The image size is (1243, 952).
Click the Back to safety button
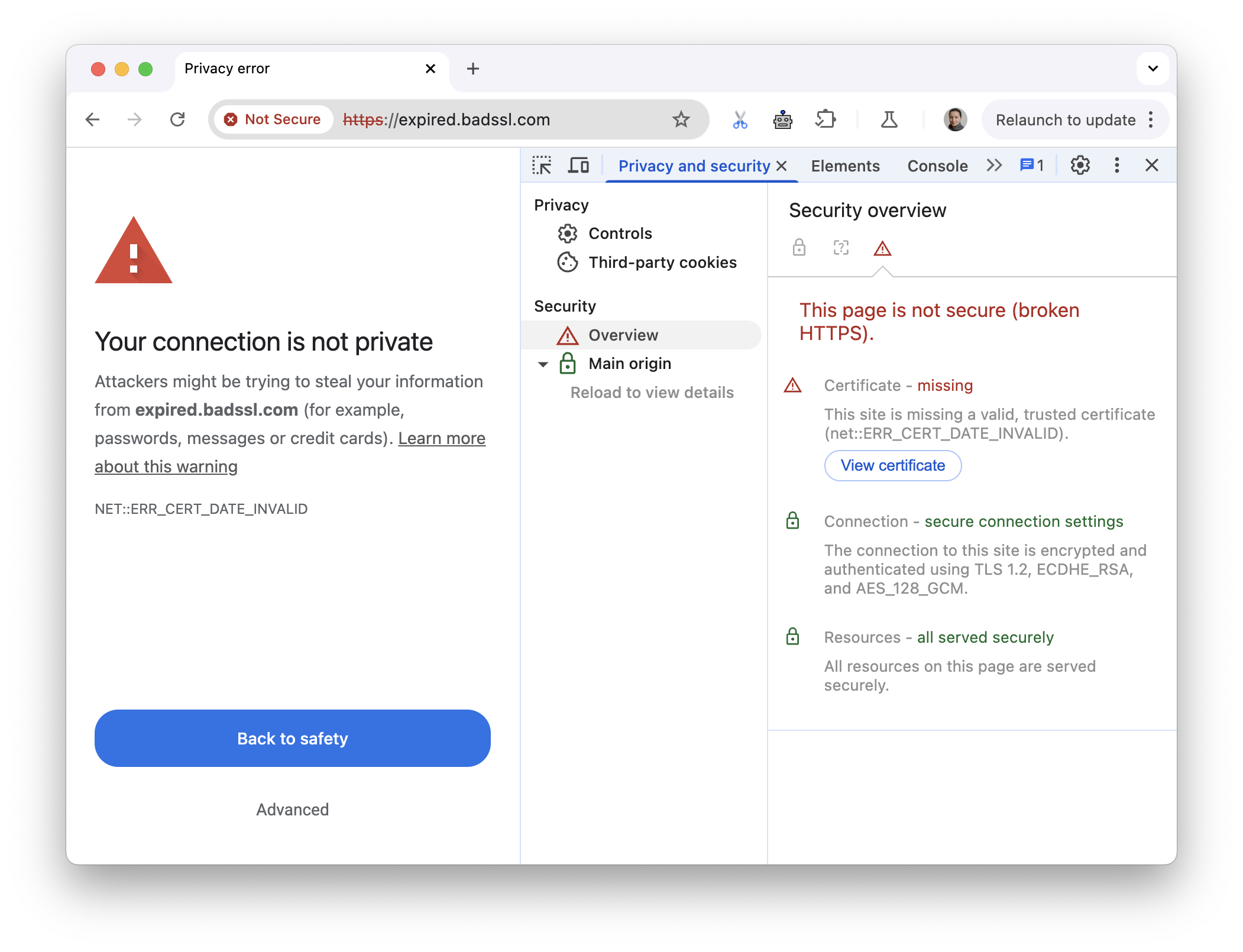click(292, 739)
